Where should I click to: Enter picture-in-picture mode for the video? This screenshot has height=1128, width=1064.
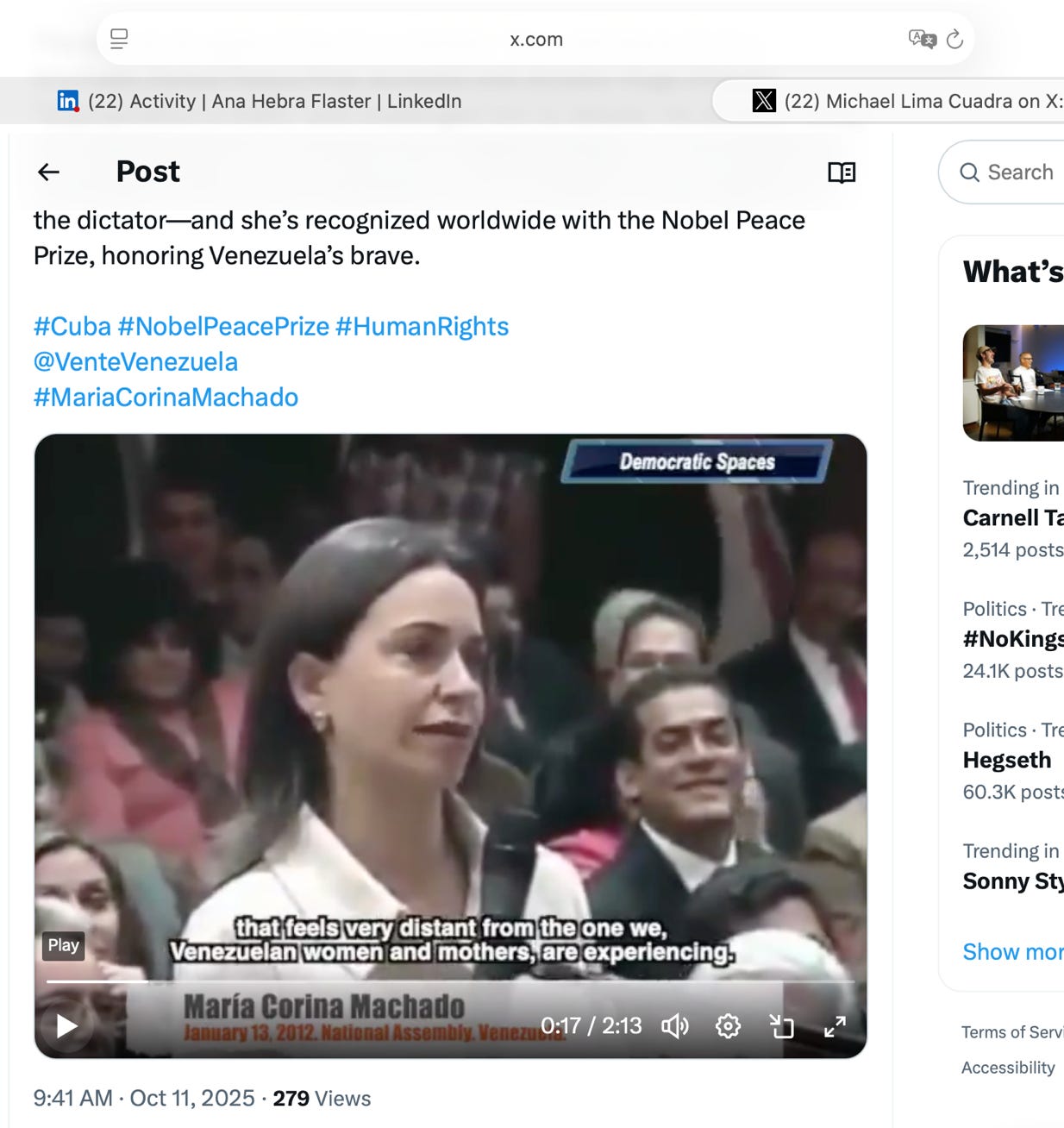[x=784, y=1025]
